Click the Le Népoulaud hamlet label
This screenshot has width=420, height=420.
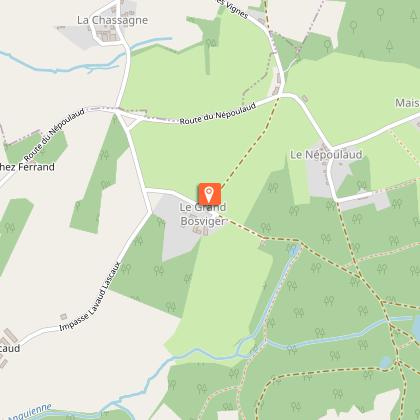point(326,155)
